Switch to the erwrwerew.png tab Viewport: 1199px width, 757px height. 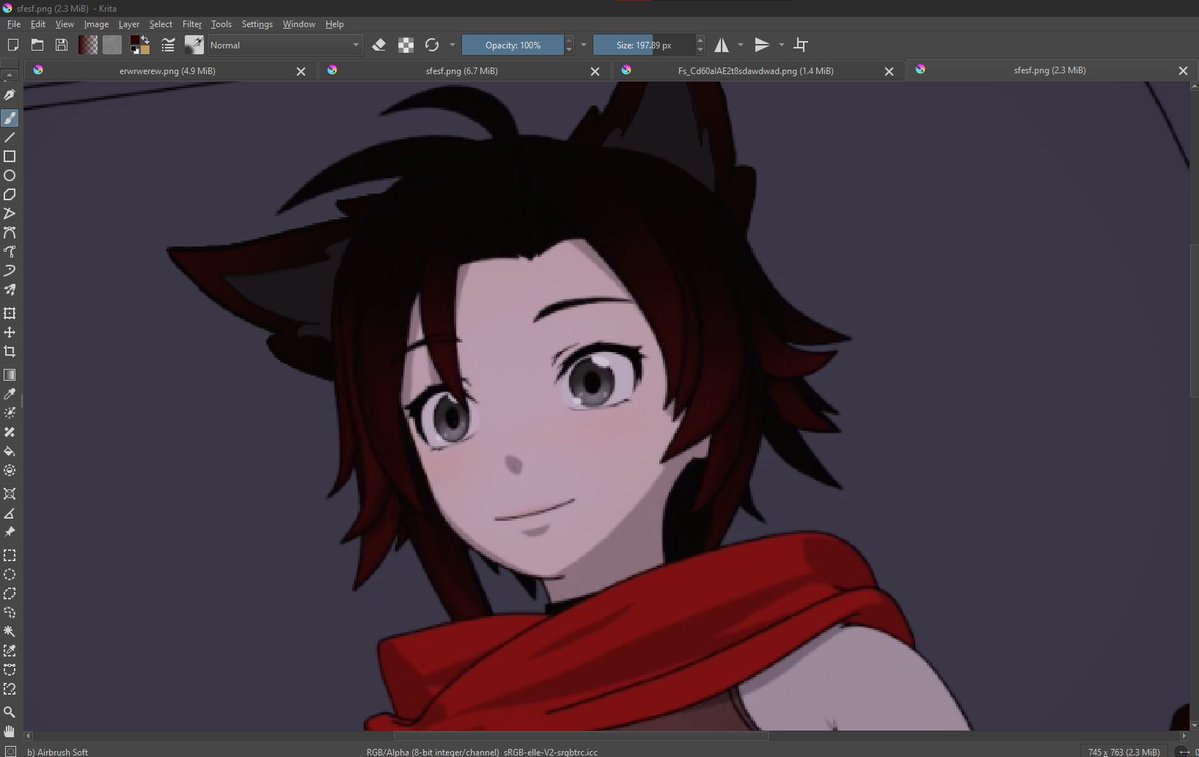(x=167, y=70)
